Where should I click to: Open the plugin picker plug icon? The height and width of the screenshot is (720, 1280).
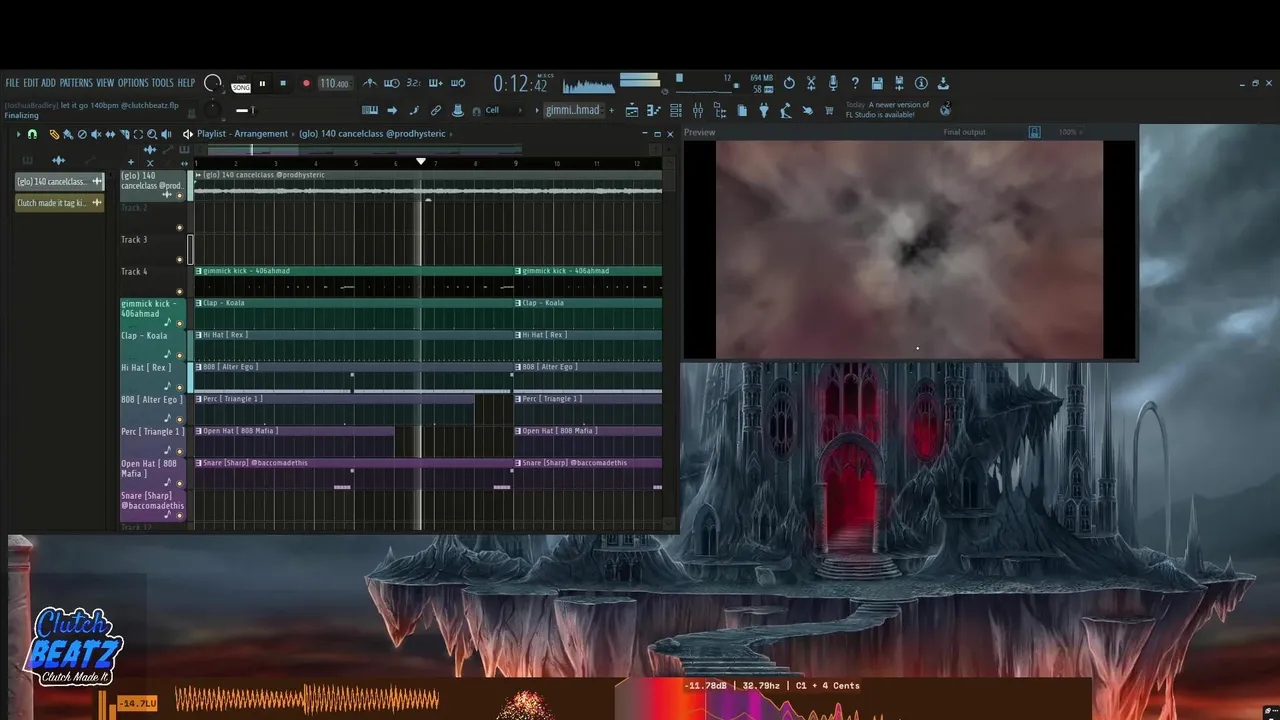[x=764, y=110]
